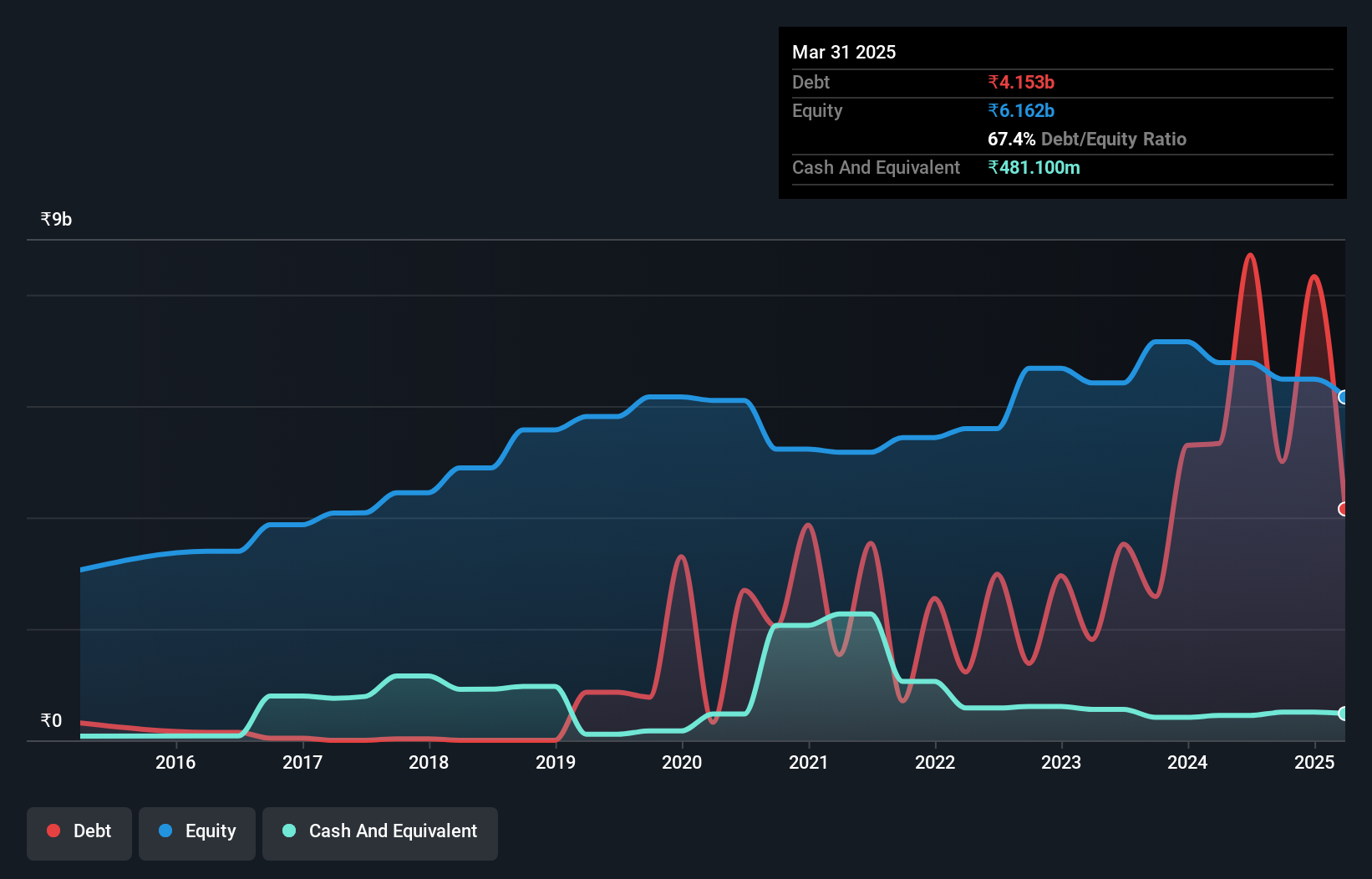Click the 2017 x-axis label
Viewport: 1372px width, 879px height.
pos(302,762)
